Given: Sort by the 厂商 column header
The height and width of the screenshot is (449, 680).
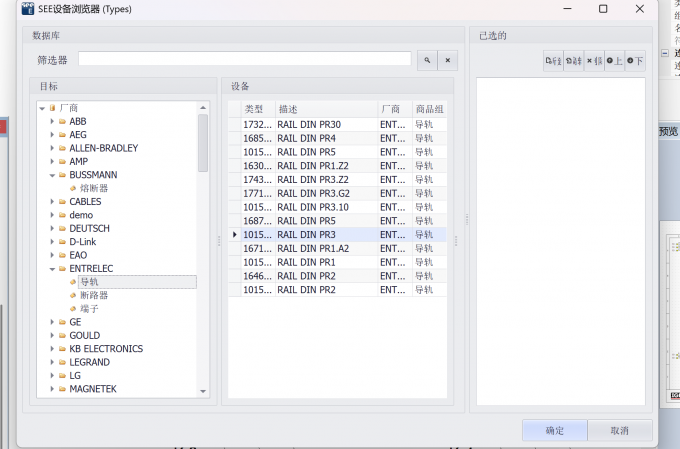Looking at the screenshot, I should 395,109.
